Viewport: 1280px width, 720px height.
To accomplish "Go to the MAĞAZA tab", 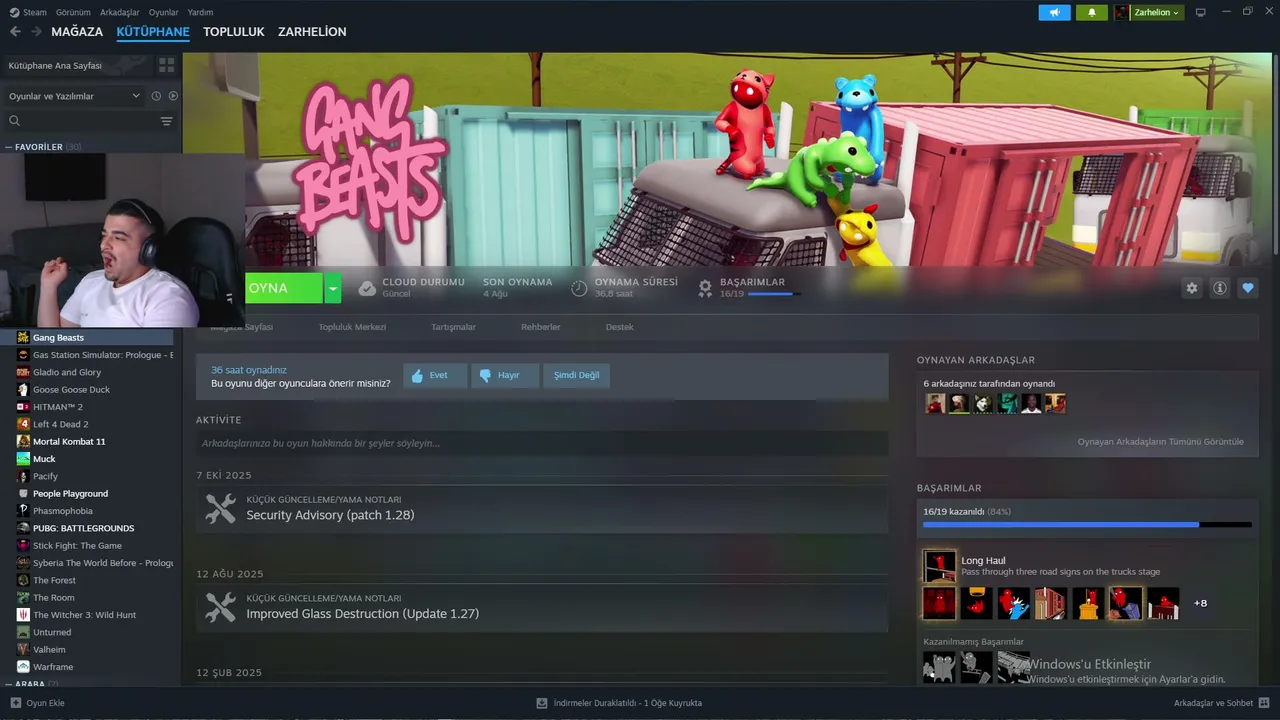I will tap(77, 32).
